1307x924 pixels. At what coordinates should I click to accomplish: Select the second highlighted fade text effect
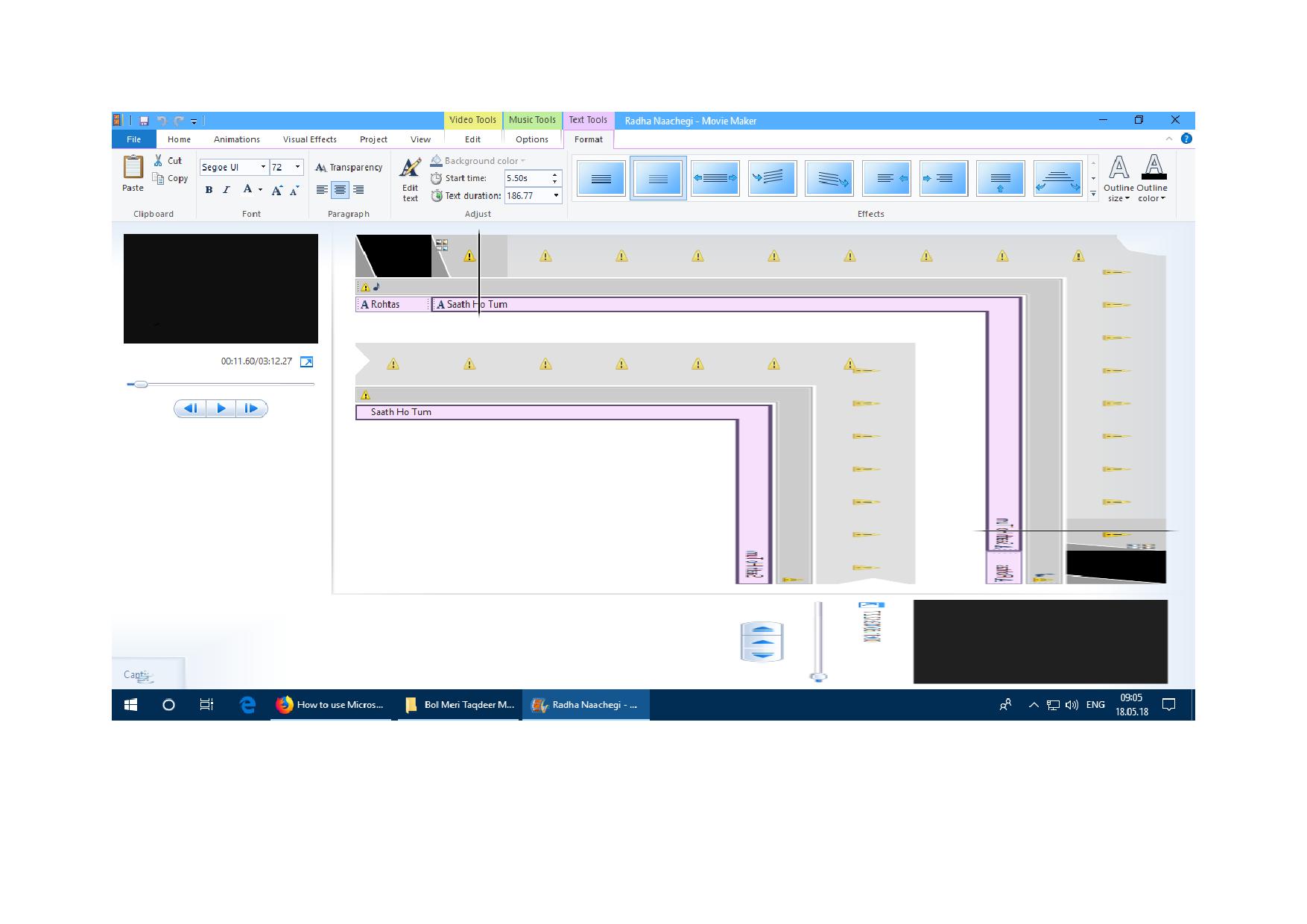658,178
